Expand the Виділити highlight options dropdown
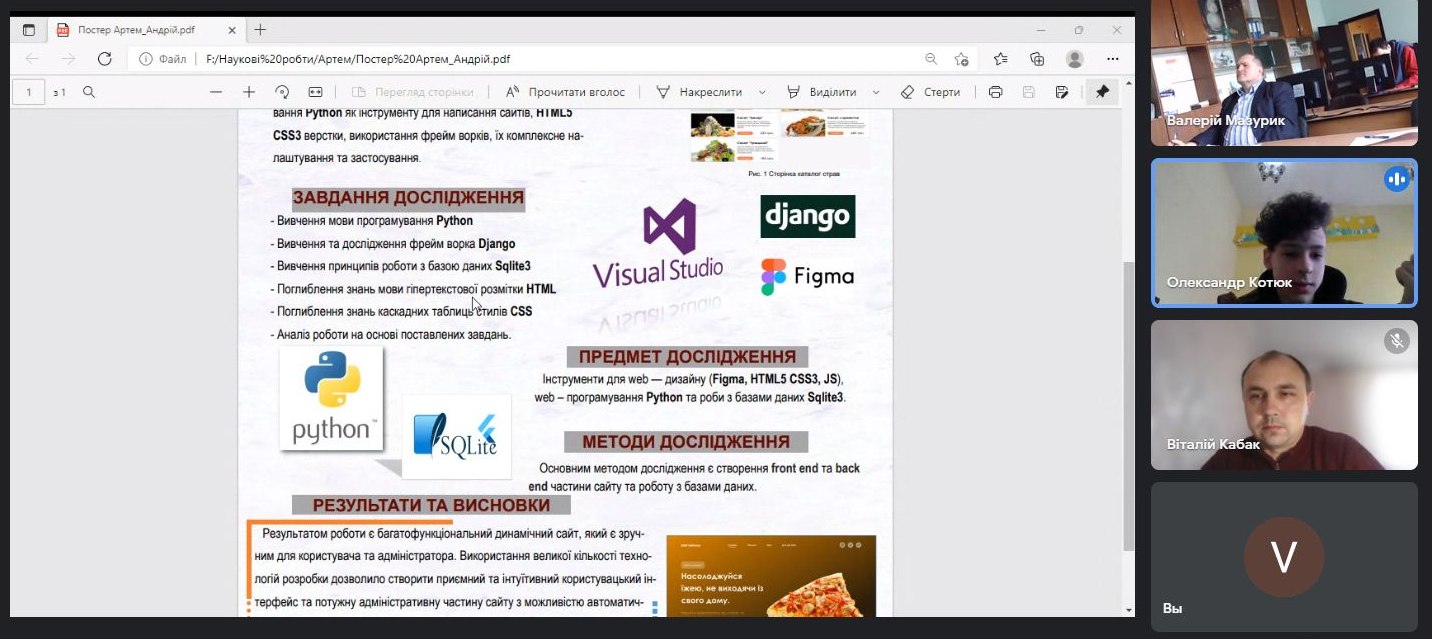This screenshot has width=1432, height=639. tap(876, 92)
